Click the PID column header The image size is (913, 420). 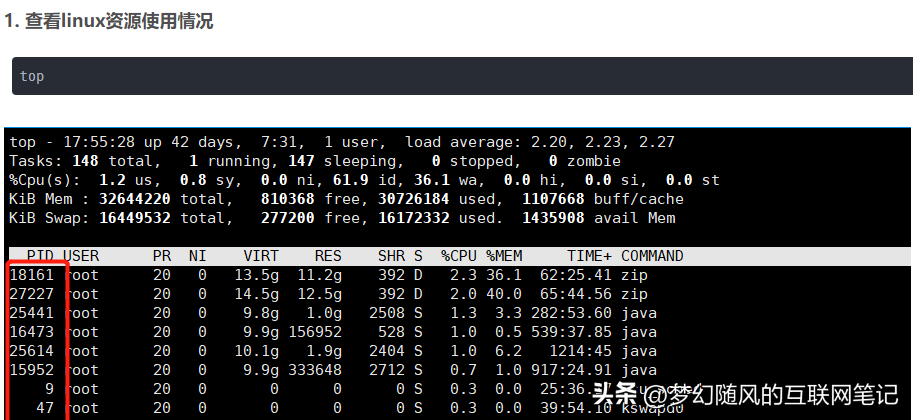pos(40,256)
